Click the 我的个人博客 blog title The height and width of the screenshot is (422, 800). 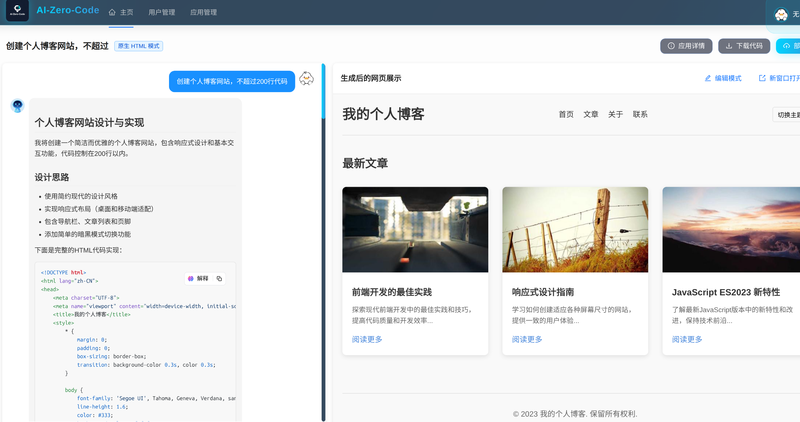[383, 114]
